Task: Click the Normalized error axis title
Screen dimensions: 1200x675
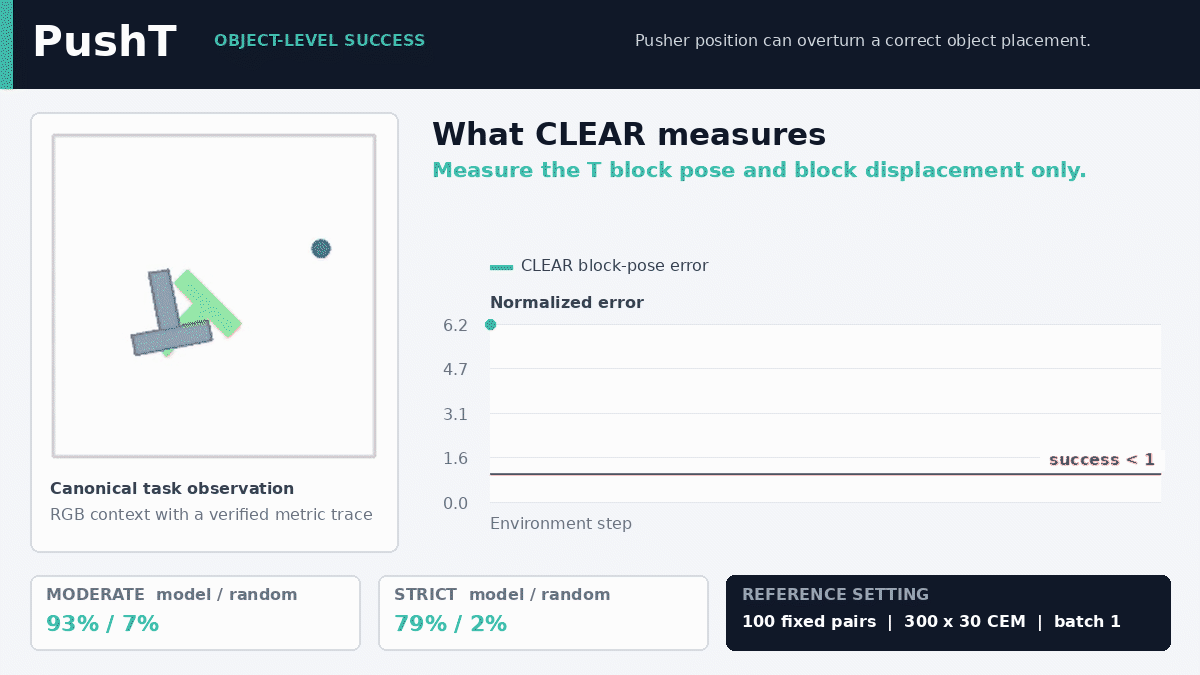Action: 567,302
